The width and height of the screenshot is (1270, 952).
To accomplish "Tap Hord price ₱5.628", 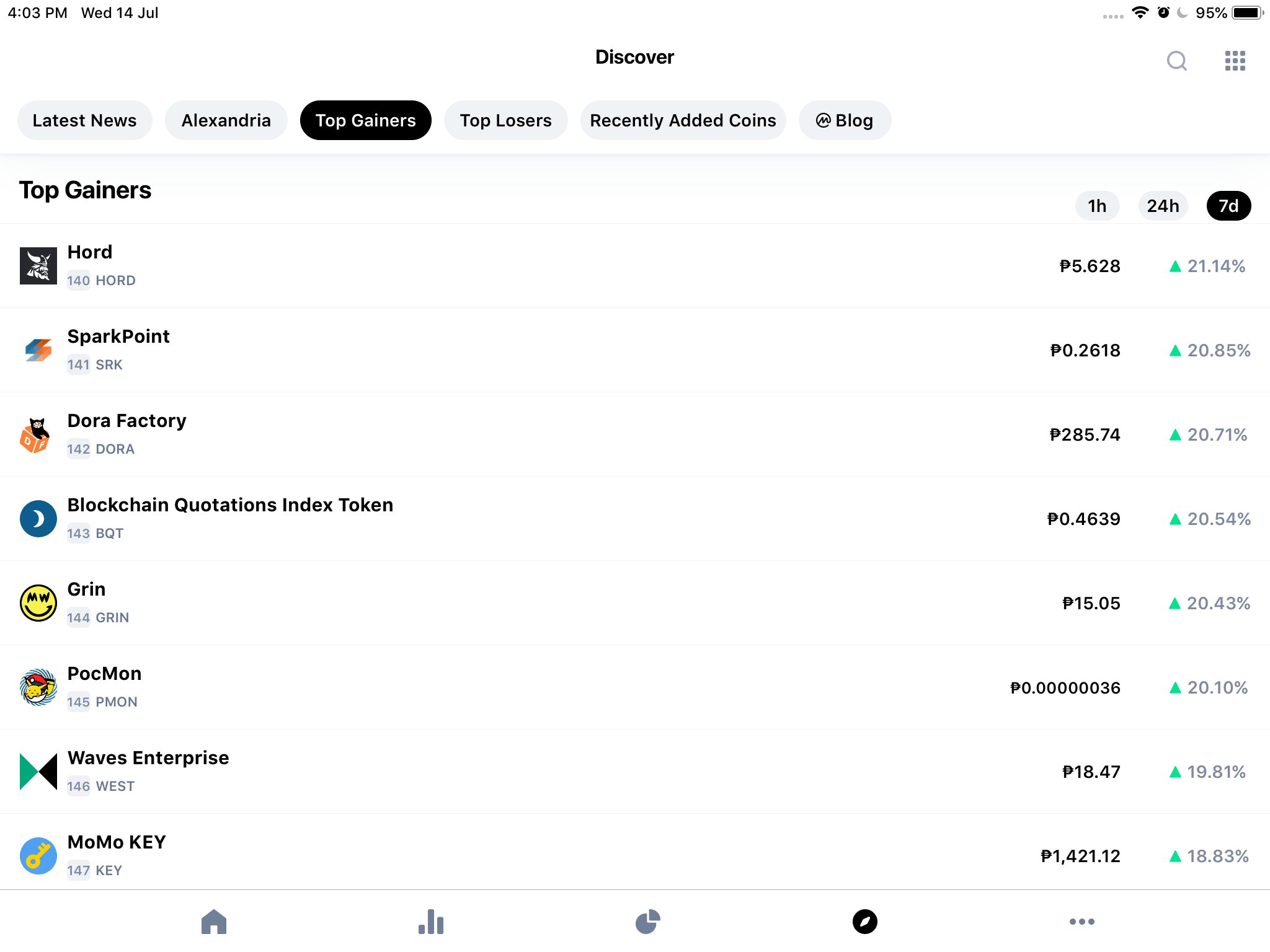I will [x=1090, y=266].
